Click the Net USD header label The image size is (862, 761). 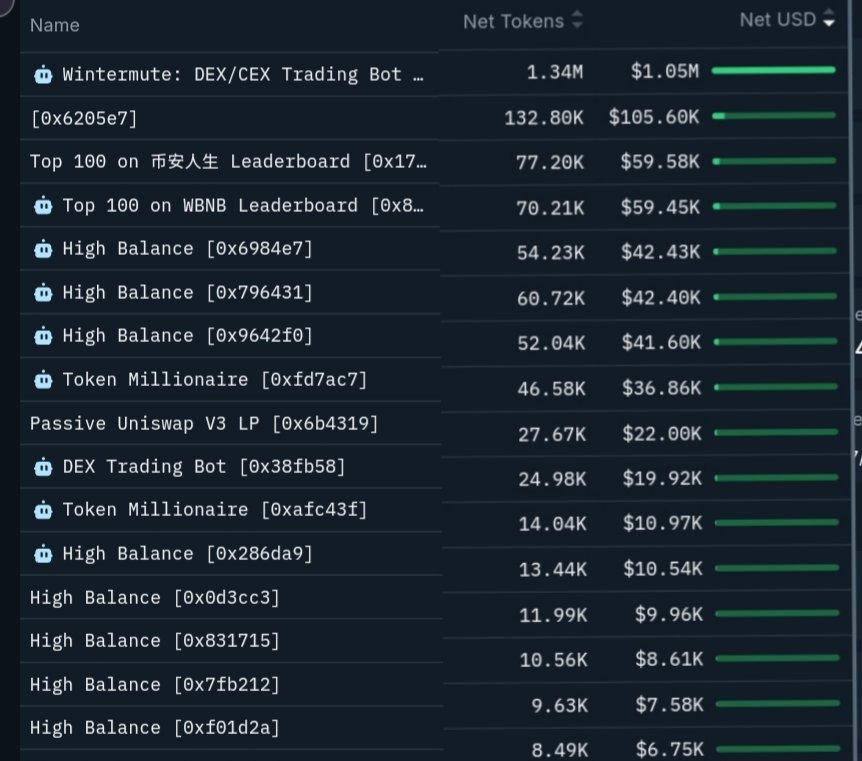[x=777, y=20]
